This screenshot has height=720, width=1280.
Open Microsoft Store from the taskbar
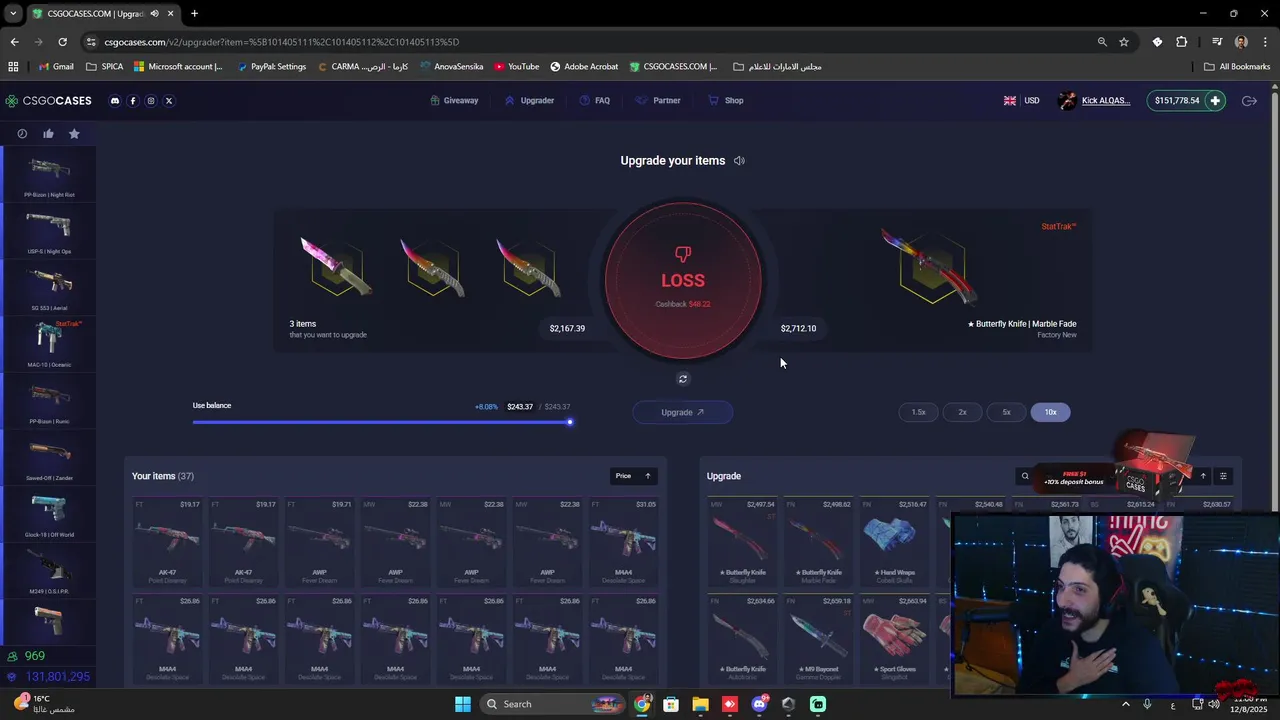(671, 704)
